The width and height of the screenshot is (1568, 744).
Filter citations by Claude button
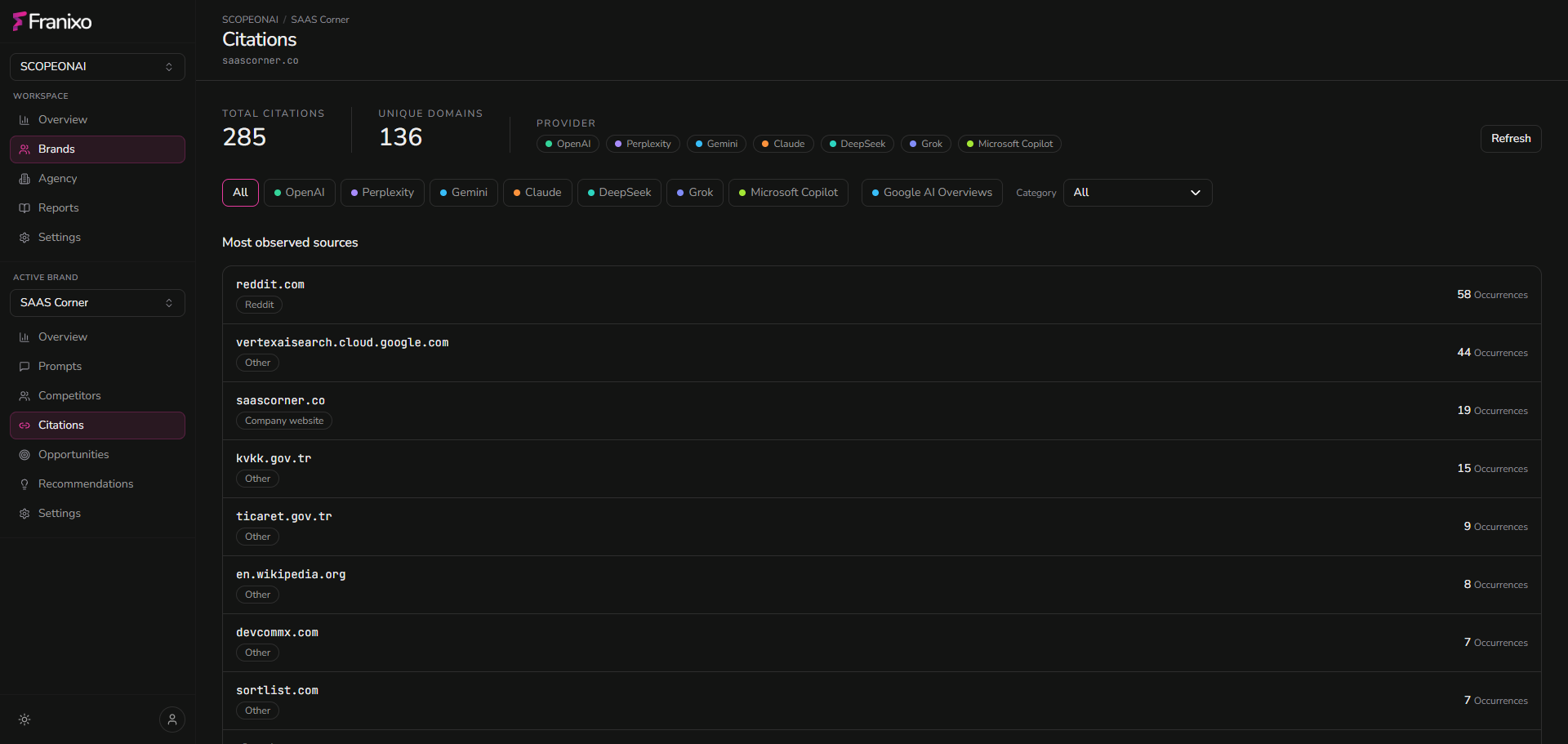point(537,193)
